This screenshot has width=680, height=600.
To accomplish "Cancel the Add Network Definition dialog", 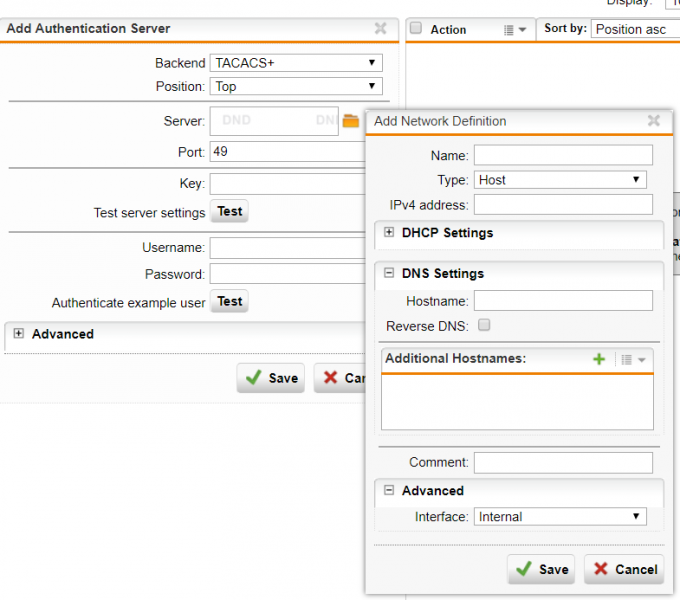I will pyautogui.click(x=624, y=569).
